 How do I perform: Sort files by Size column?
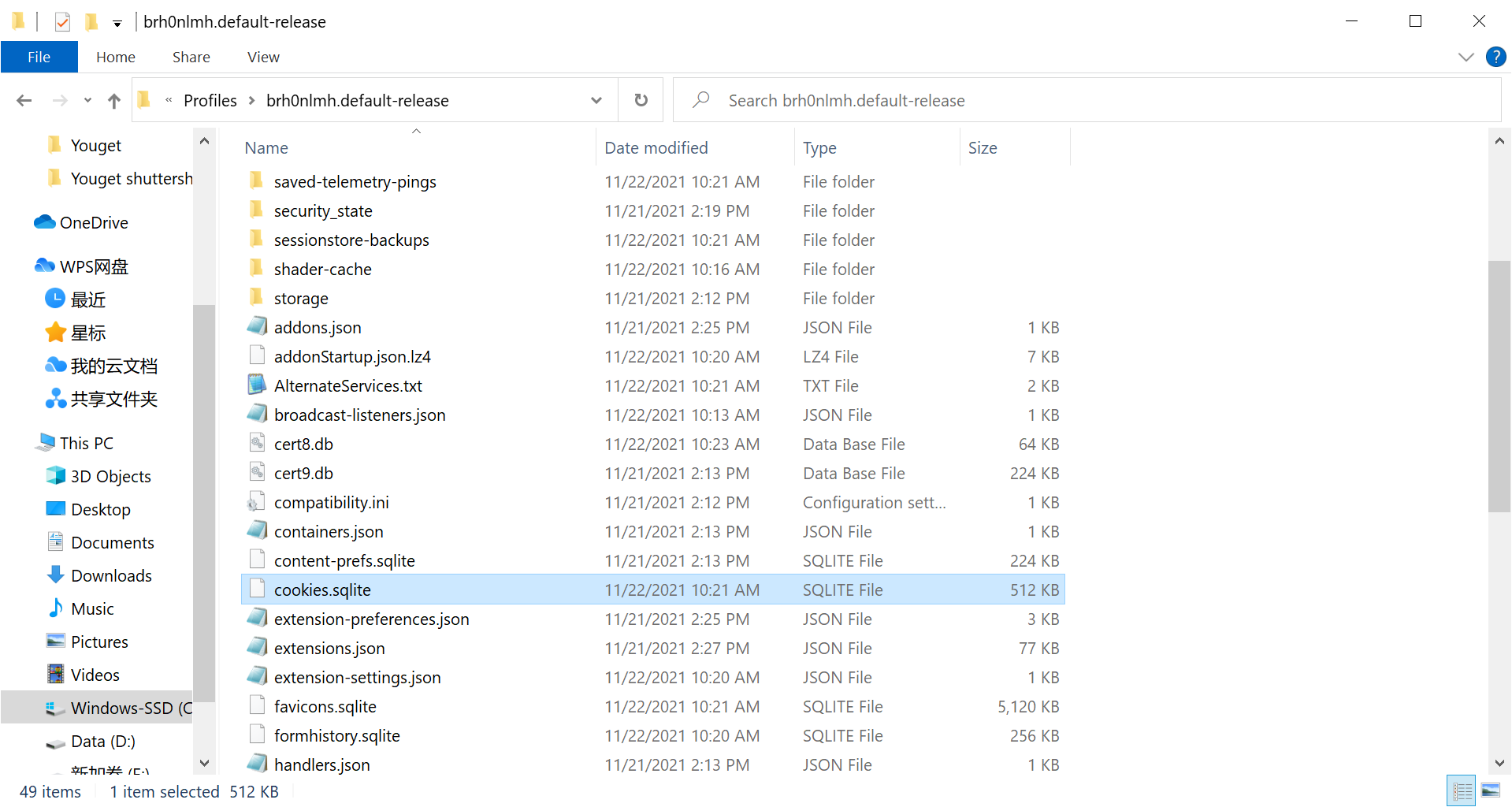[x=983, y=148]
